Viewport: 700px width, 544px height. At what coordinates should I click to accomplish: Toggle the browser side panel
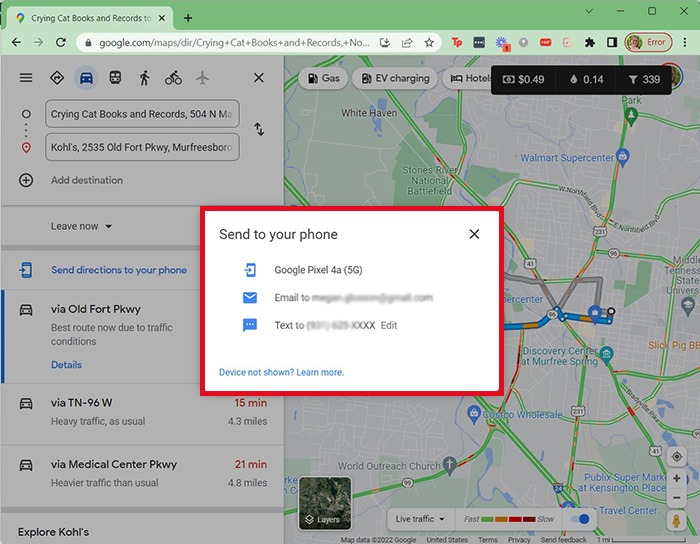coord(612,42)
